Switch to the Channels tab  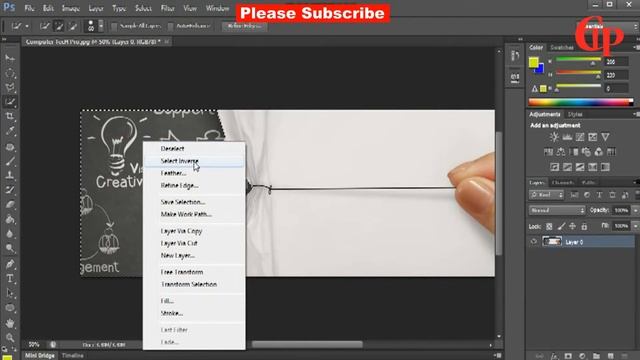click(562, 182)
